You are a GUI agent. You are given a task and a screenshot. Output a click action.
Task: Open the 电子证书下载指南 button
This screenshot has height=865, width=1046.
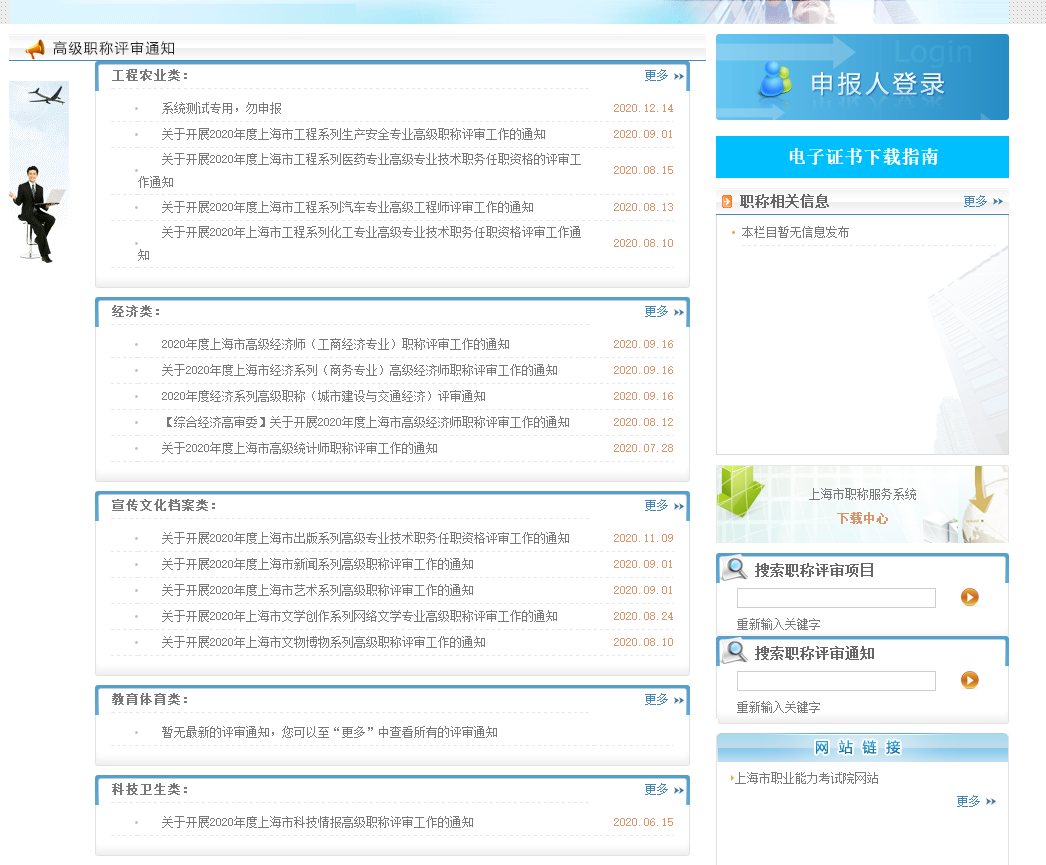coord(862,157)
